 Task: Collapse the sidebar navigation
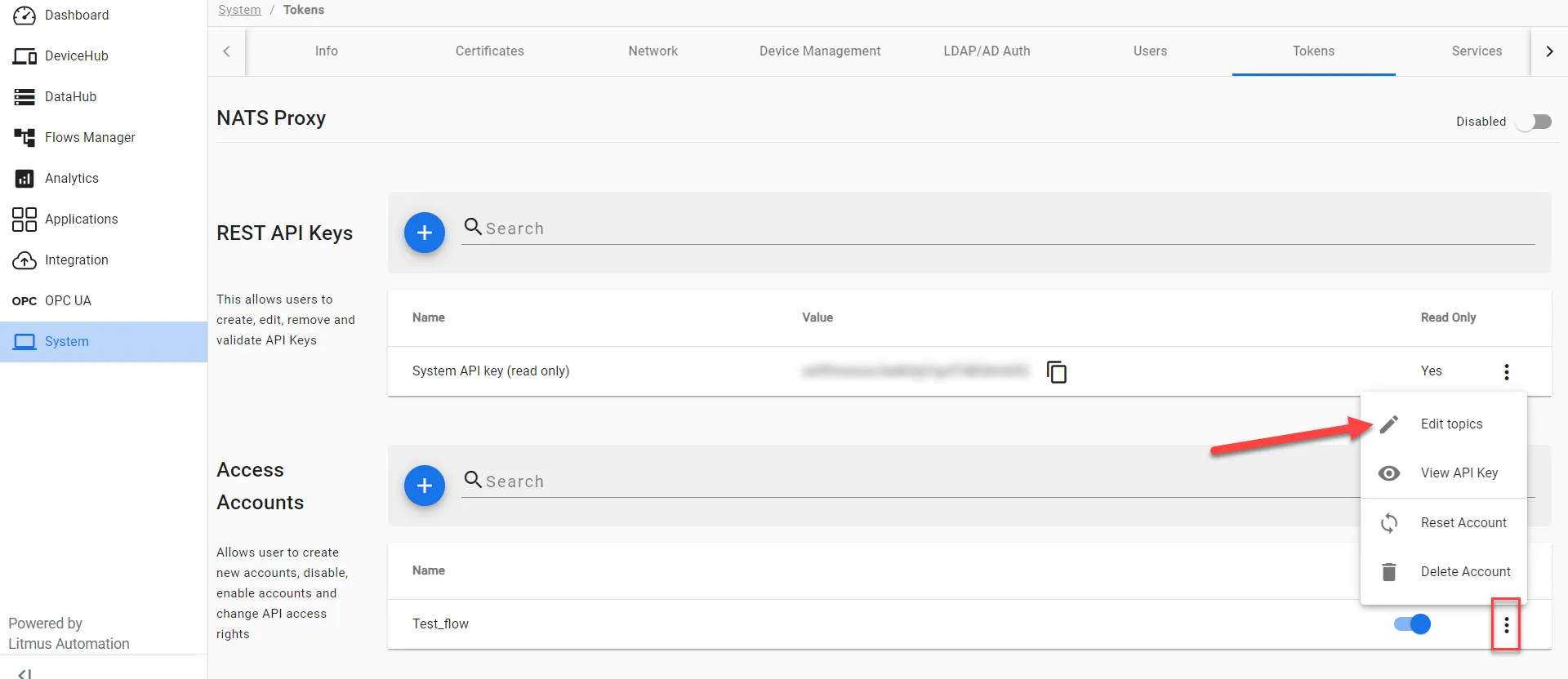(x=25, y=673)
